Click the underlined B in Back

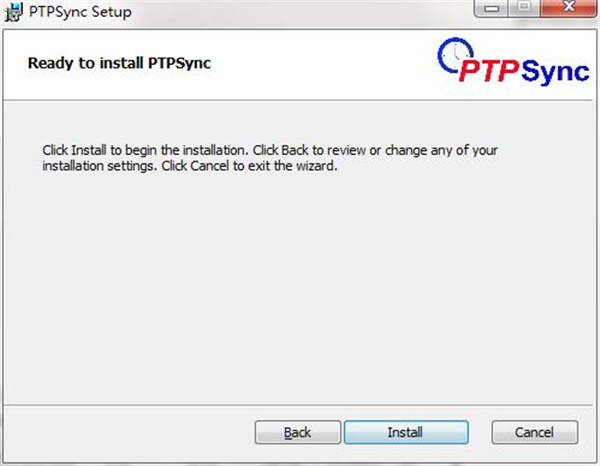coord(288,433)
